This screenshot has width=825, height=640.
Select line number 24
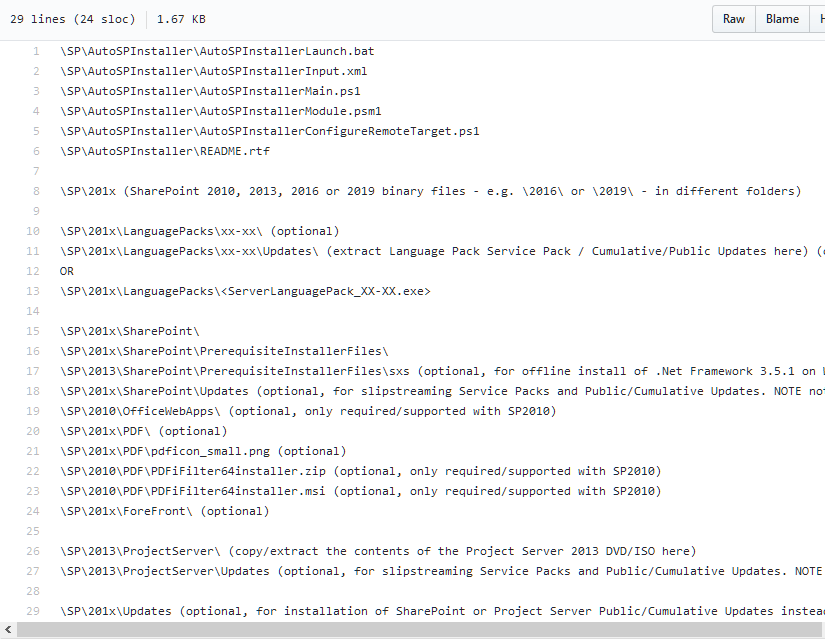click(x=33, y=511)
